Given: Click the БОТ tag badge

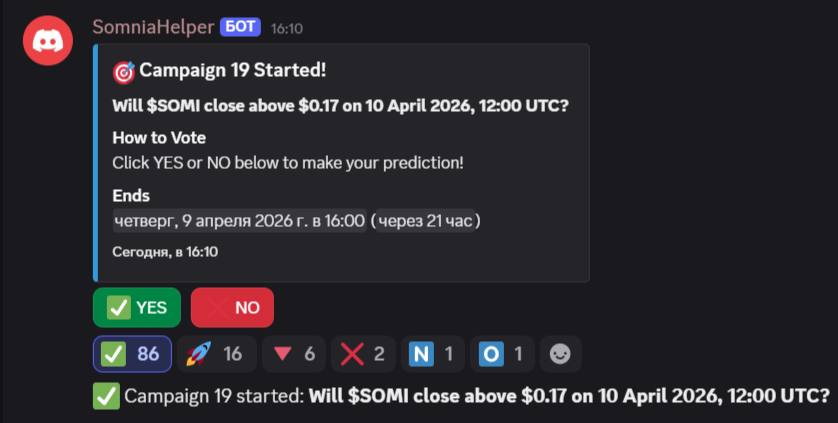Looking at the screenshot, I should click(241, 28).
